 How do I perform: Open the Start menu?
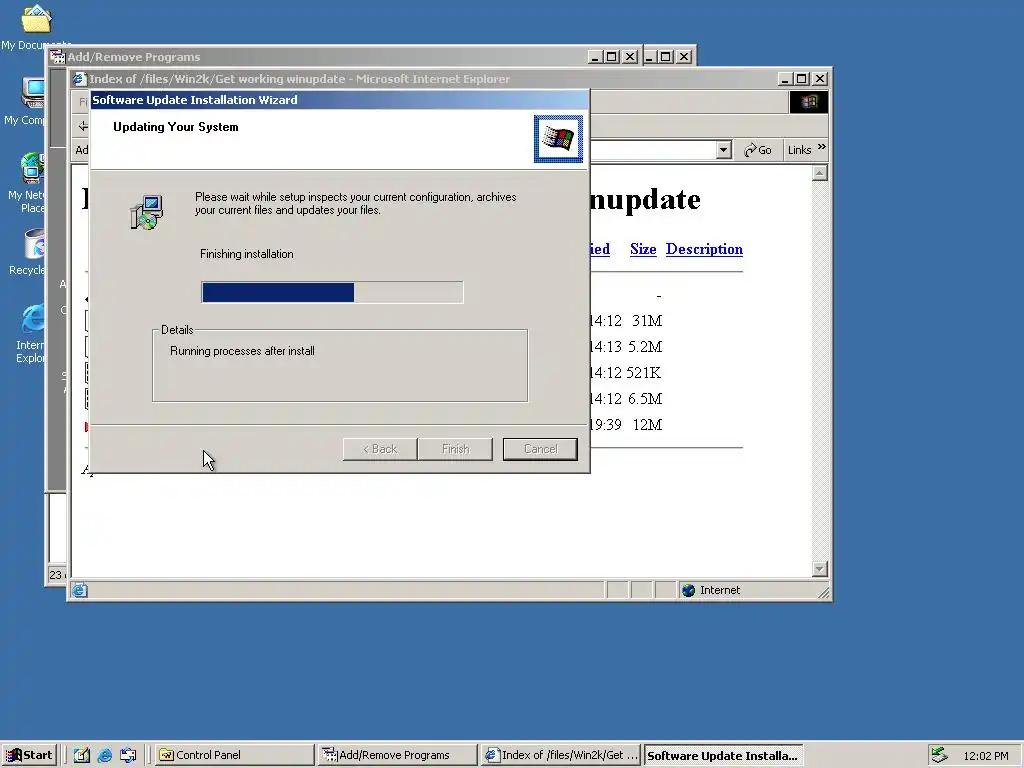29,755
